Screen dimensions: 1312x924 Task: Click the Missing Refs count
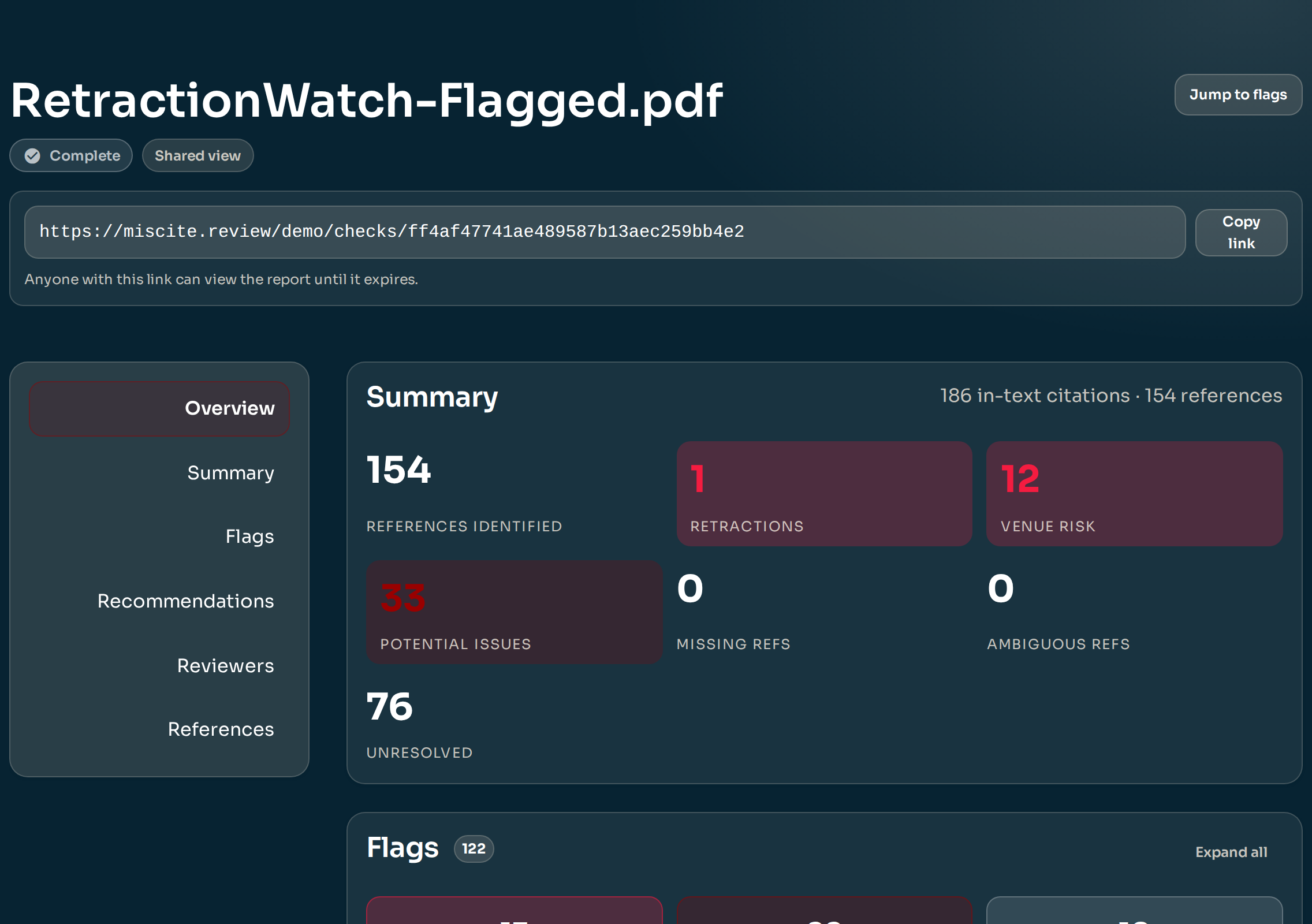(x=691, y=590)
